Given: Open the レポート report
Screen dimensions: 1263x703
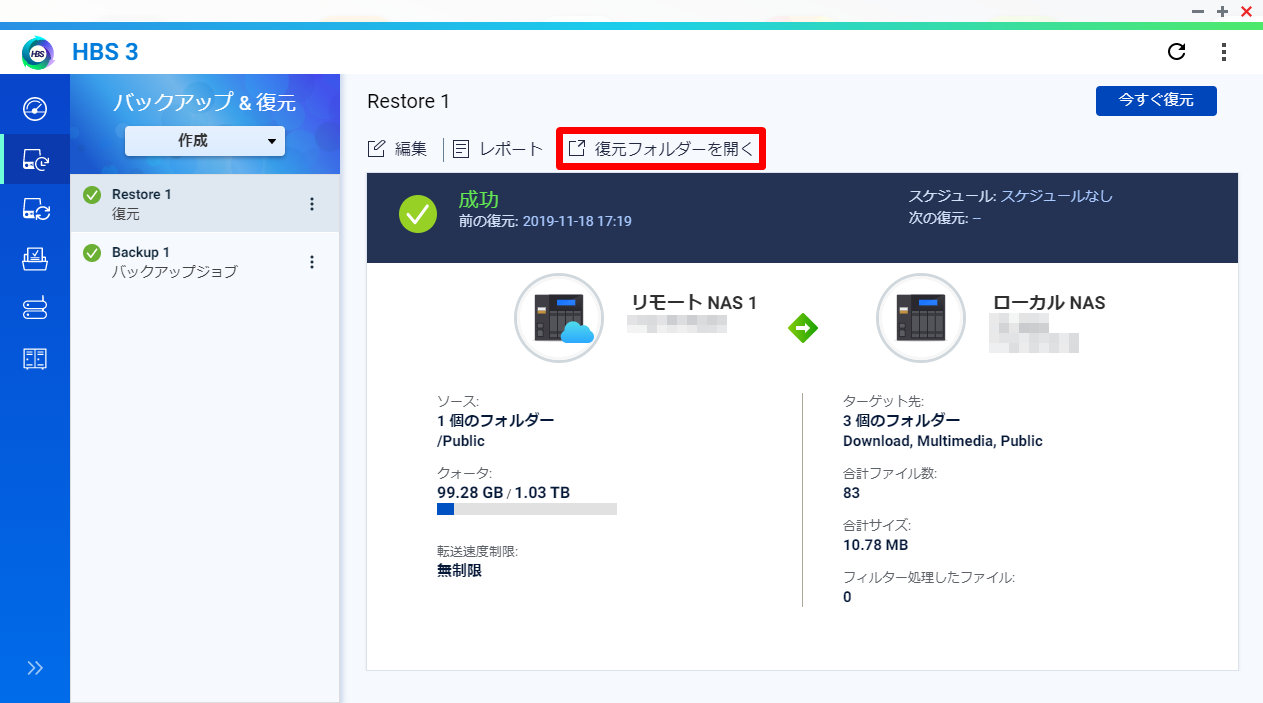Looking at the screenshot, I should [x=498, y=149].
